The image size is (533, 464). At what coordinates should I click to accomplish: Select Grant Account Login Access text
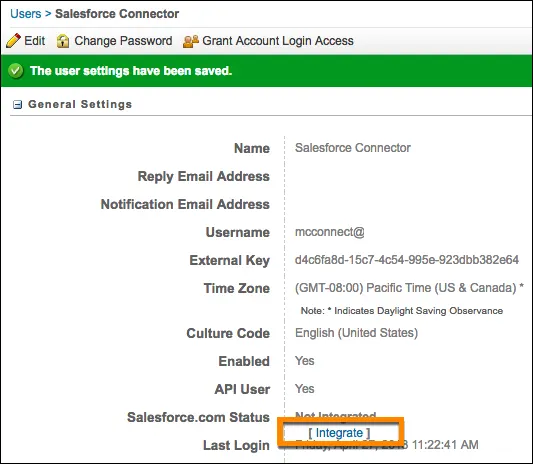278,41
